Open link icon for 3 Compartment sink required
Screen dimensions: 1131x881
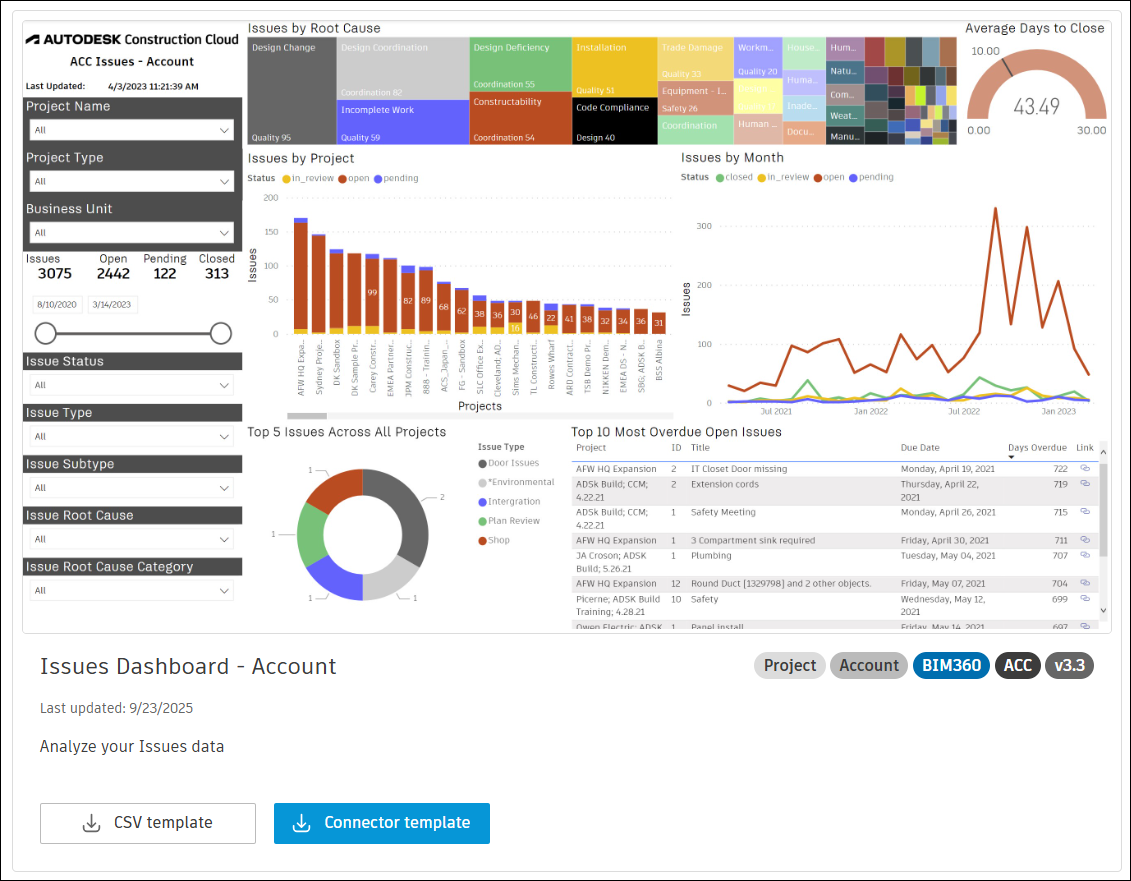click(1084, 540)
